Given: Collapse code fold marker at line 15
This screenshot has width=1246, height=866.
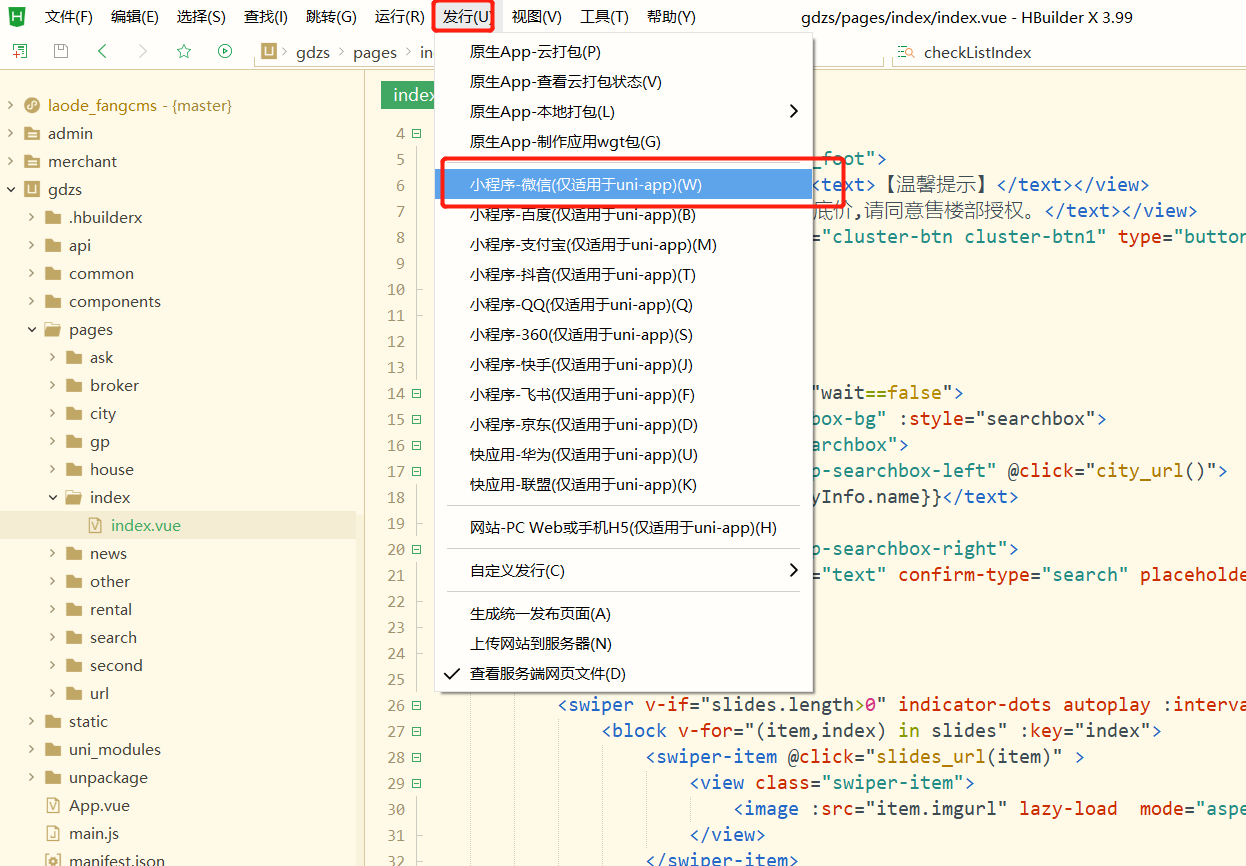Looking at the screenshot, I should (x=416, y=419).
